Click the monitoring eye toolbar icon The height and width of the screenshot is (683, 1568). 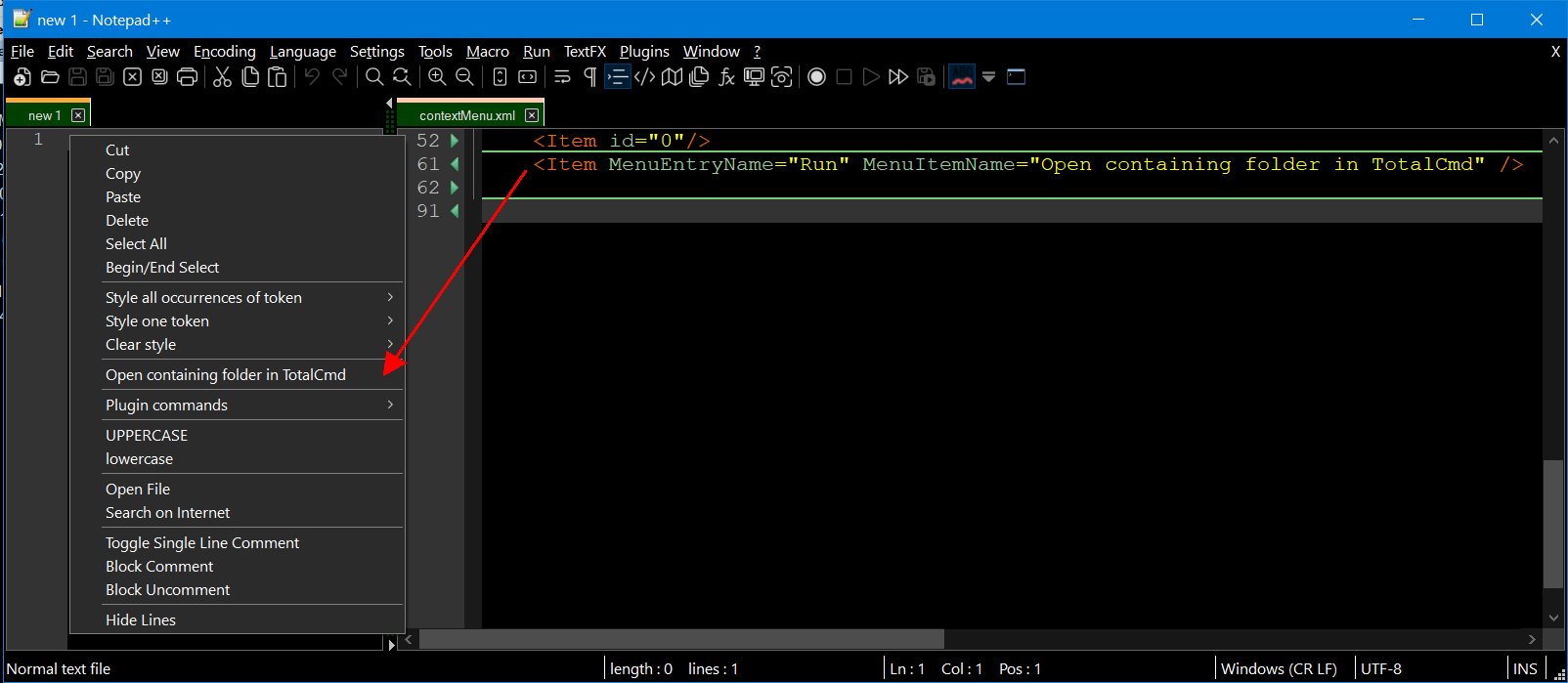[x=781, y=77]
